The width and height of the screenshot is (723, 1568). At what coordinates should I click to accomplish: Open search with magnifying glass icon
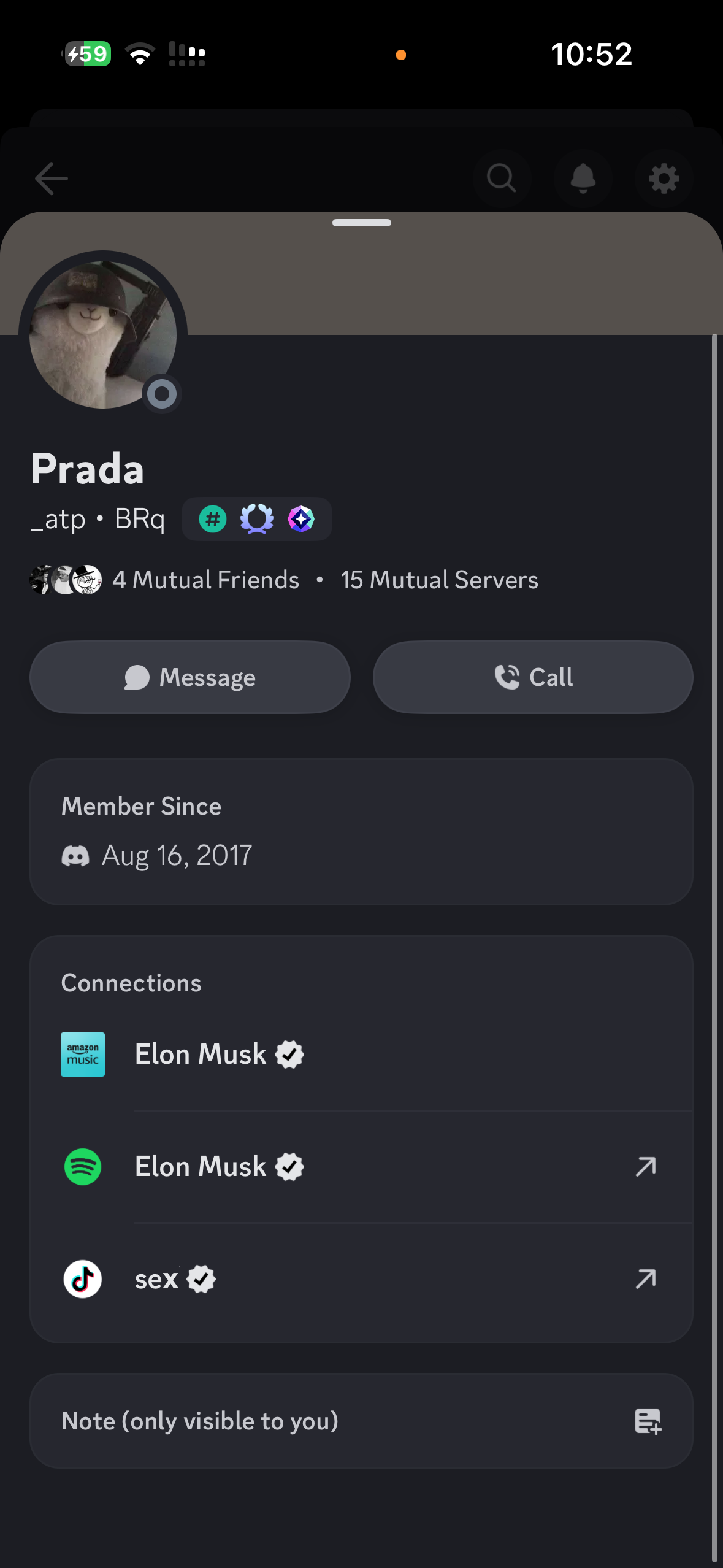coord(502,179)
